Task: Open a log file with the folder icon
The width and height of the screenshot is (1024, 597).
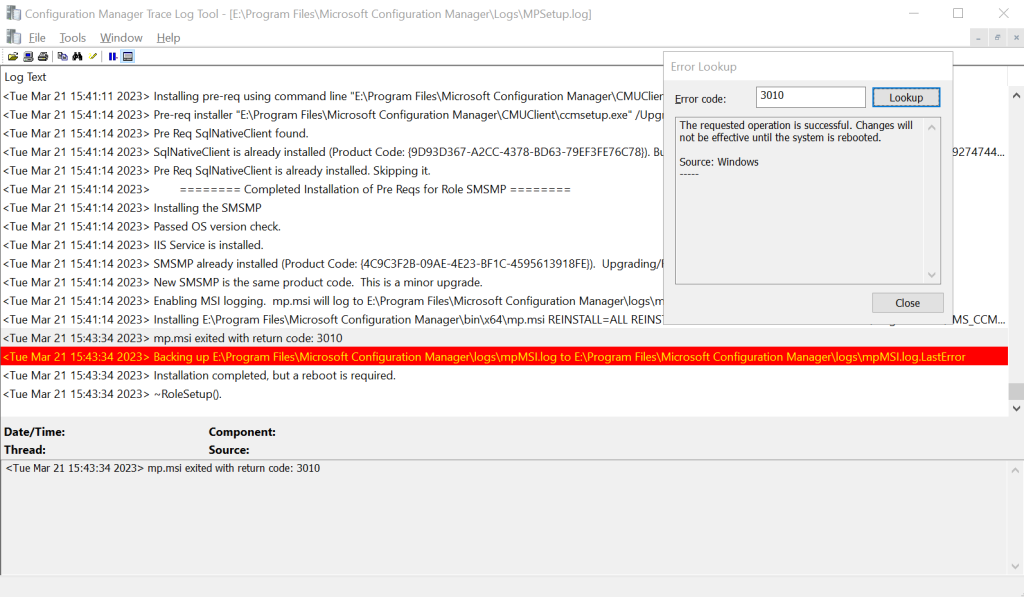Action: [13, 57]
